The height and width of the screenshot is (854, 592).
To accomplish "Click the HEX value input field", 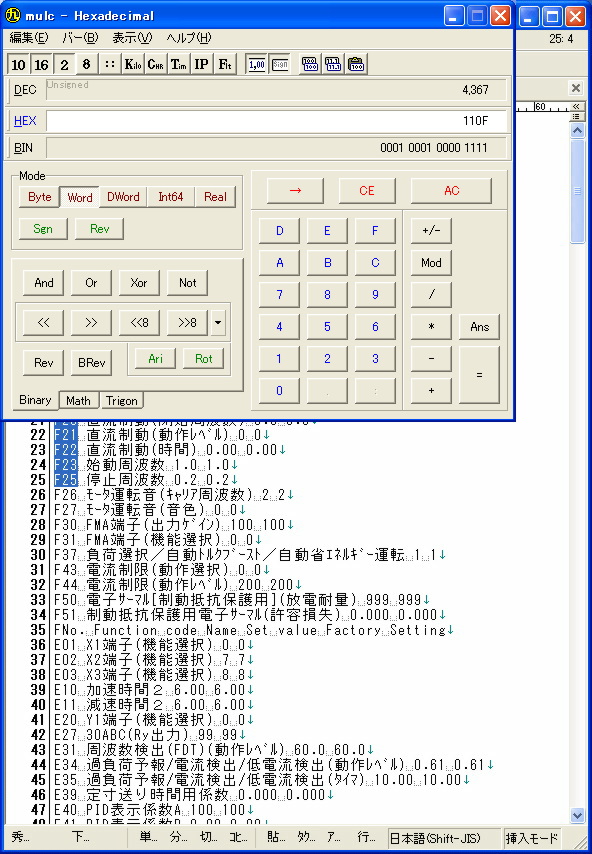I will pyautogui.click(x=277, y=120).
